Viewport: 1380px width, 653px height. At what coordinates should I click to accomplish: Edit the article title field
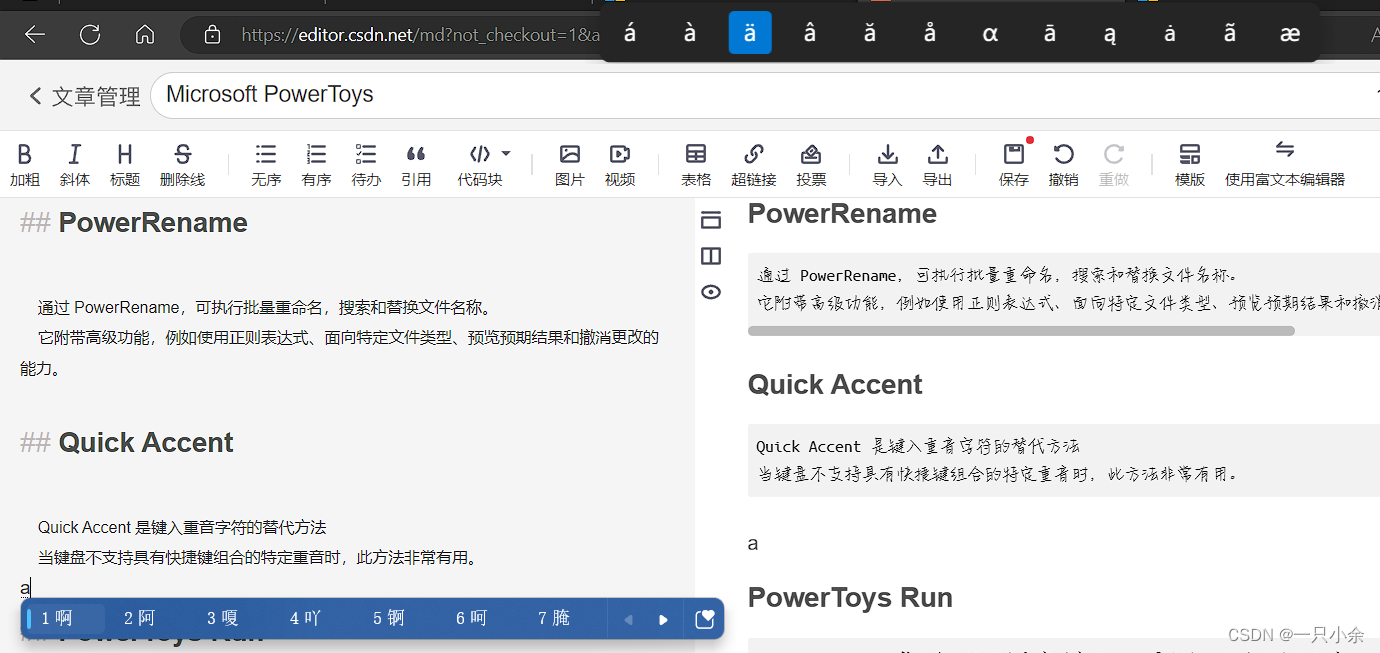click(x=765, y=95)
